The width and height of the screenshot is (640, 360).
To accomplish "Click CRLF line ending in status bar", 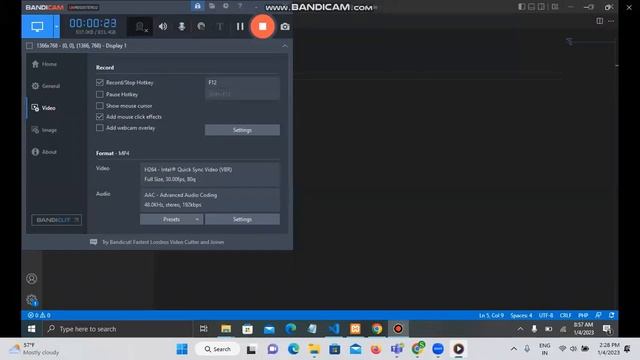I will click(565, 316).
